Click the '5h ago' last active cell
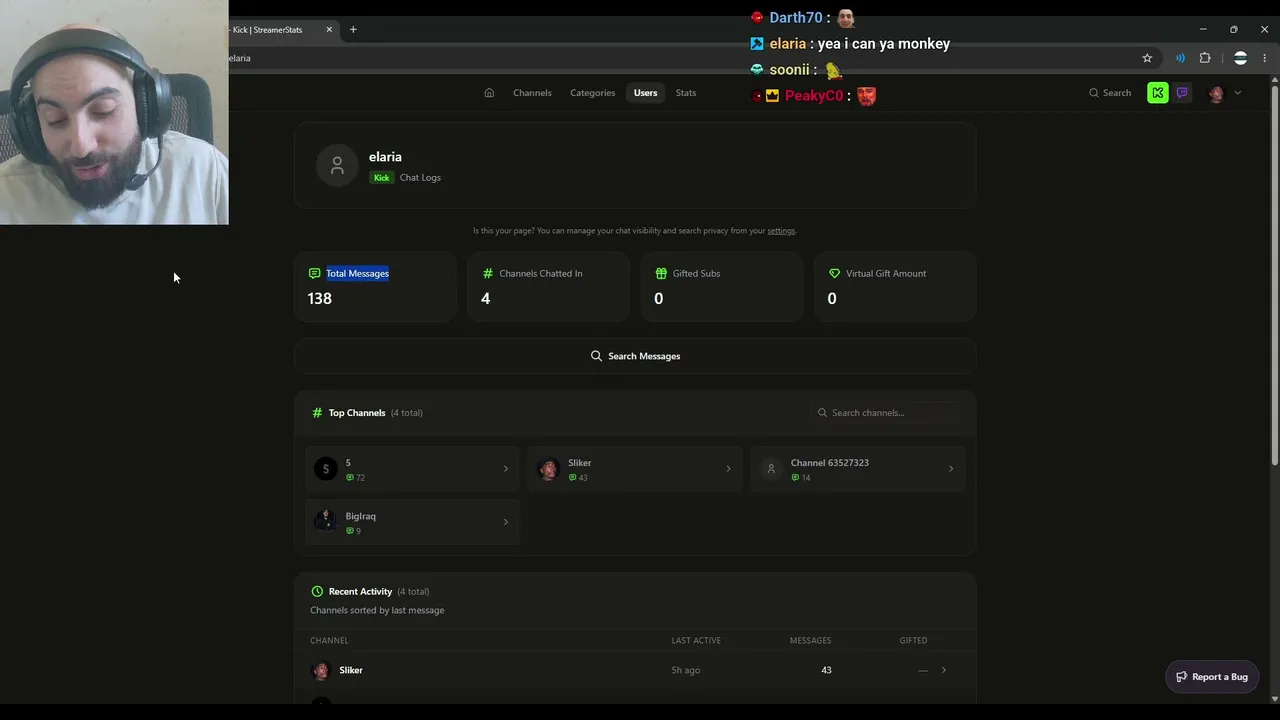The height and width of the screenshot is (720, 1280). [686, 670]
